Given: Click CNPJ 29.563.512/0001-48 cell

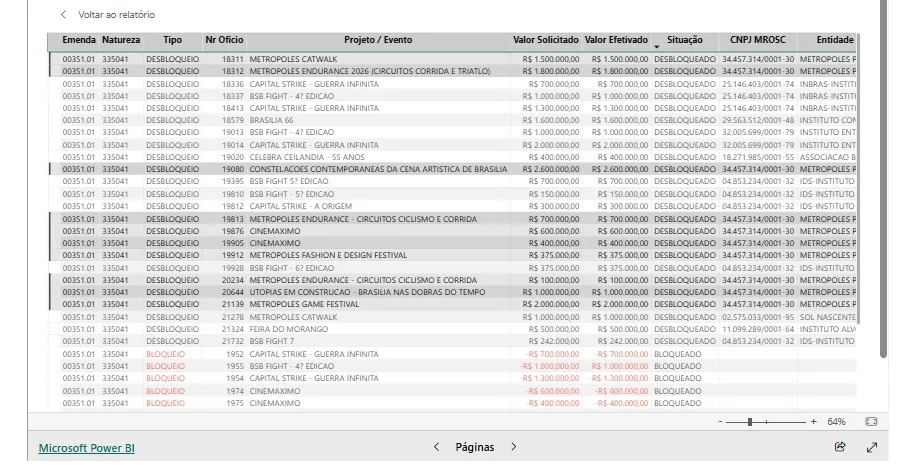Looking at the screenshot, I should tap(758, 120).
